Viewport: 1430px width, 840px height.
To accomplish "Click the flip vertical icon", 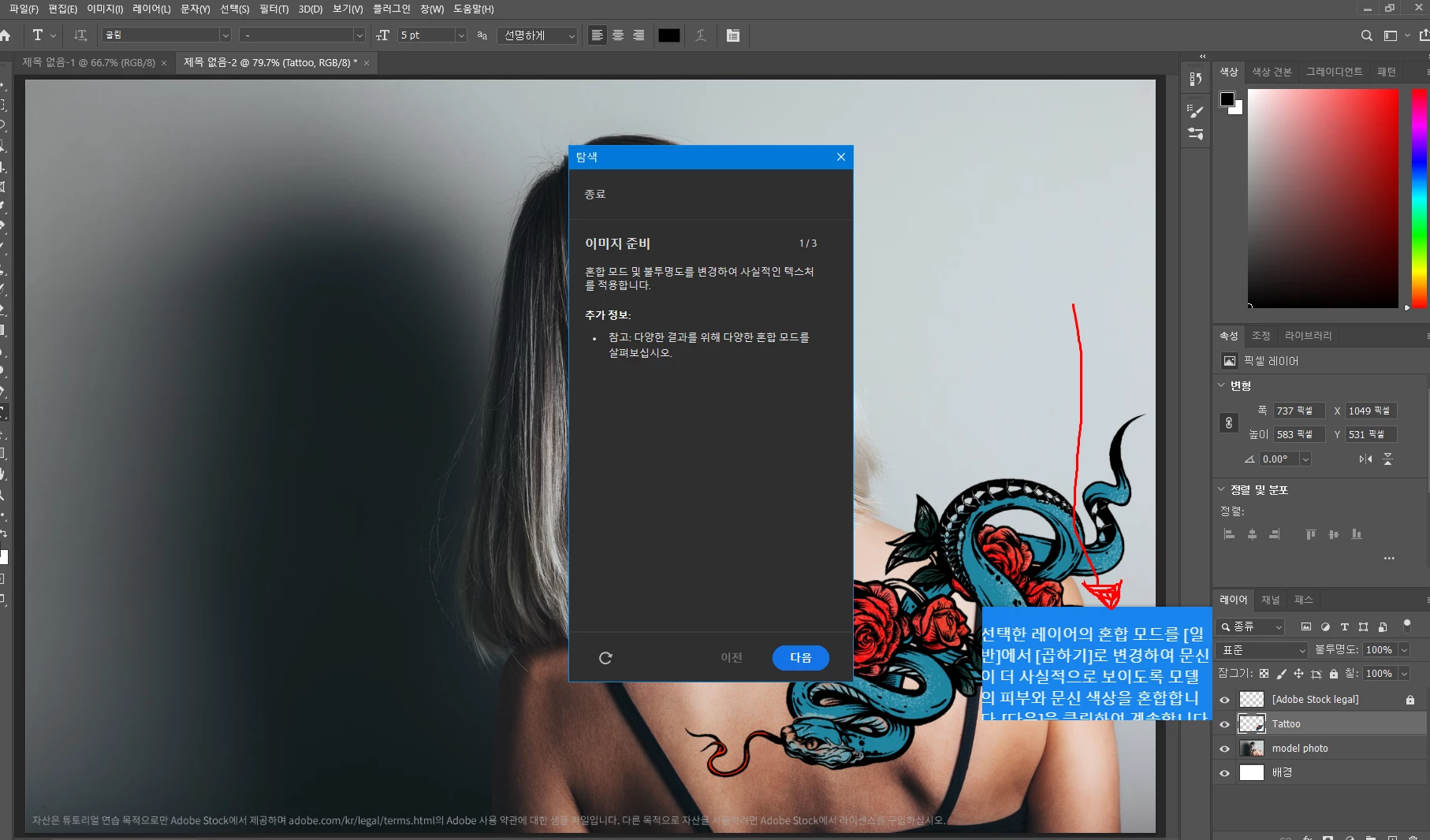I will (1388, 459).
